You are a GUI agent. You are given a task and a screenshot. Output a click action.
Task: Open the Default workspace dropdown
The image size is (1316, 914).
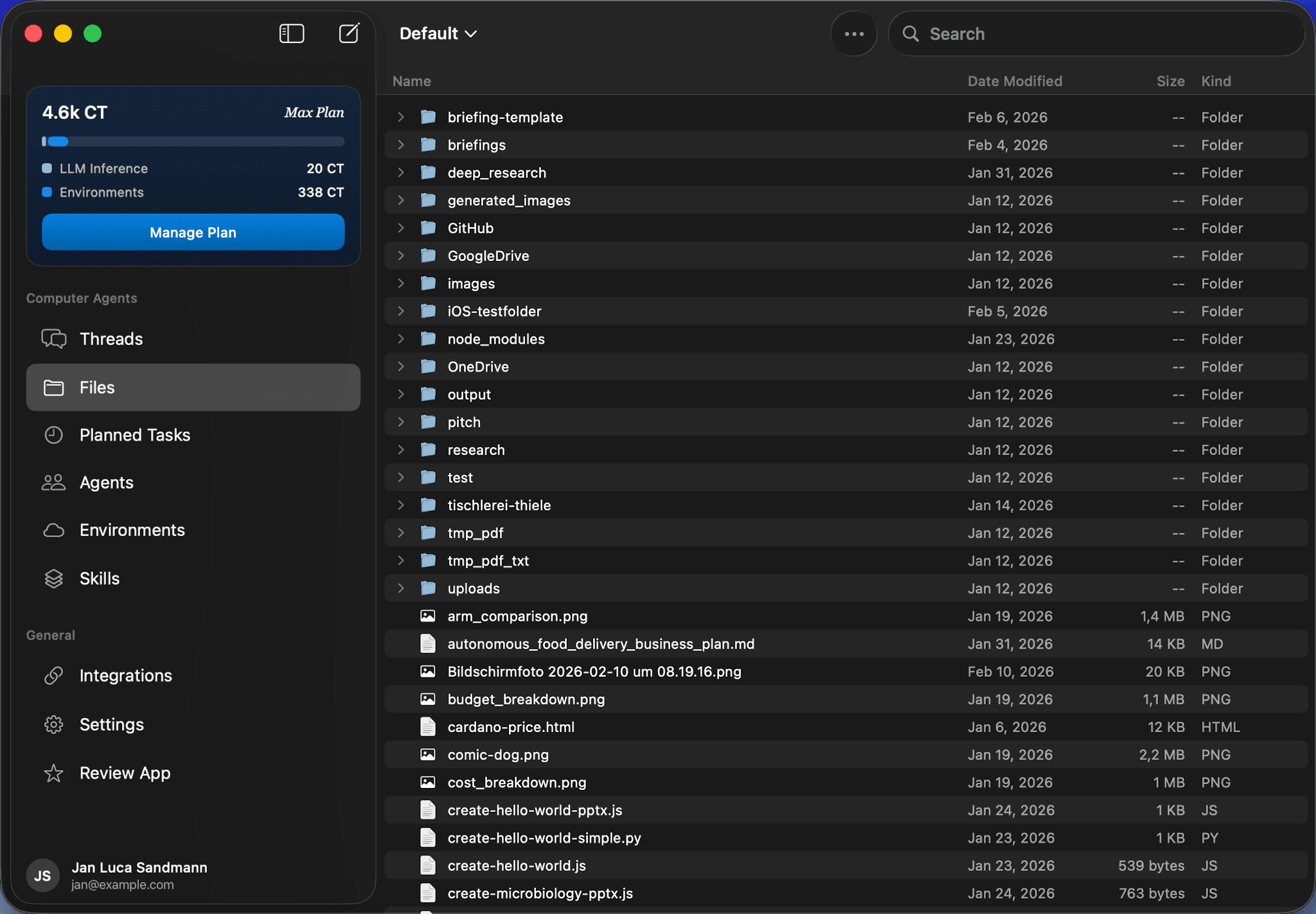[x=437, y=33]
